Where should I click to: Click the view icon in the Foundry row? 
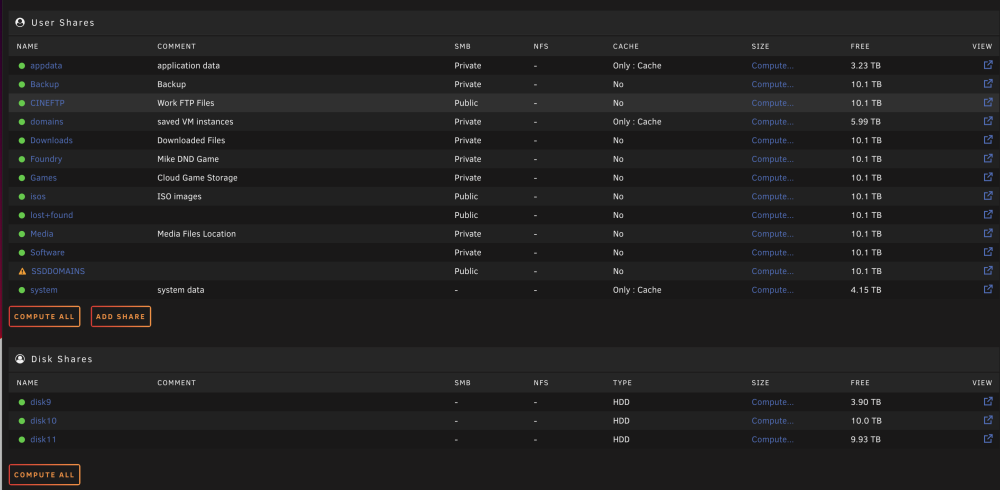click(x=988, y=158)
